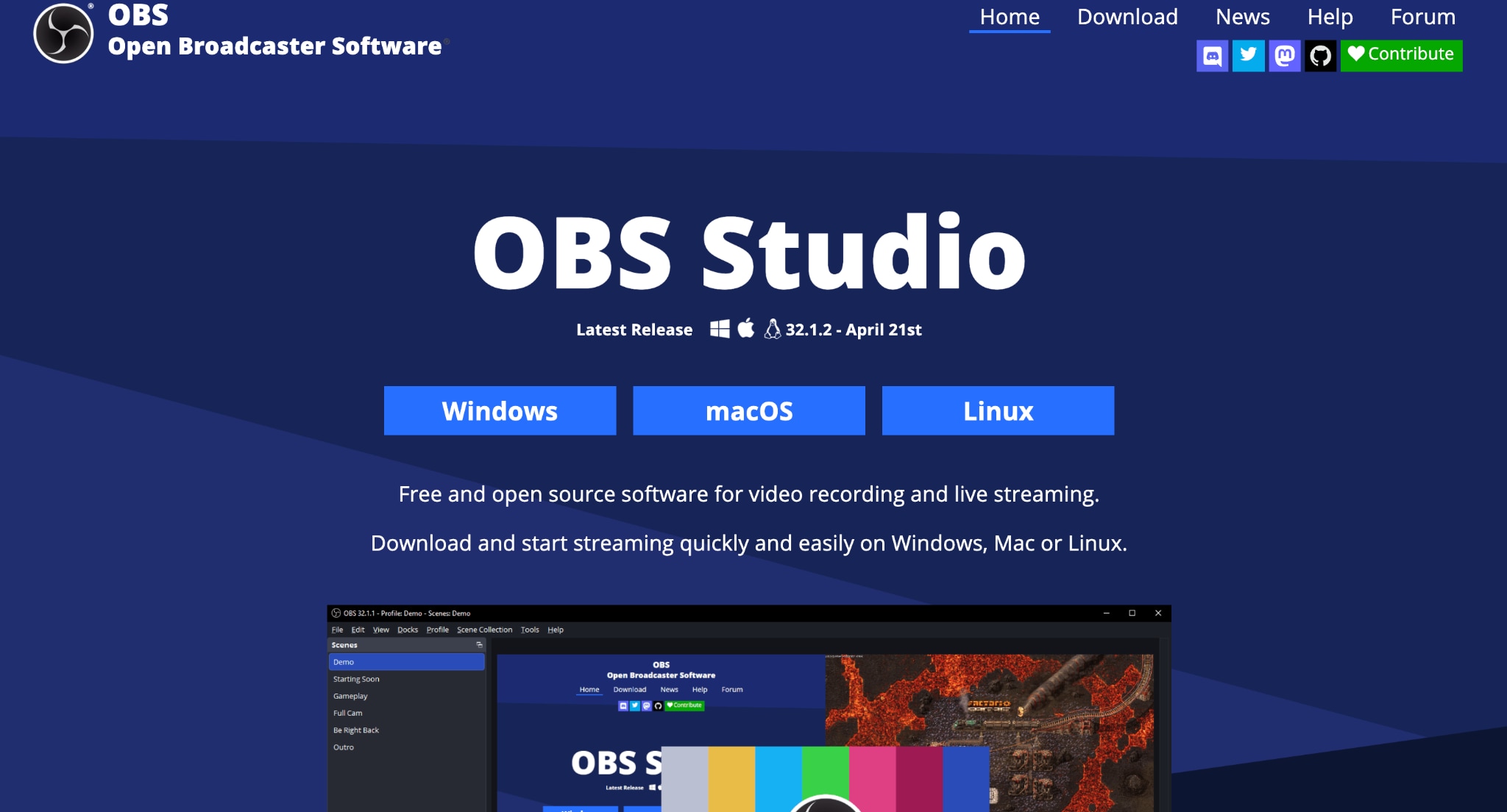
Task: Click the OBS logo icon in header
Action: (x=63, y=34)
